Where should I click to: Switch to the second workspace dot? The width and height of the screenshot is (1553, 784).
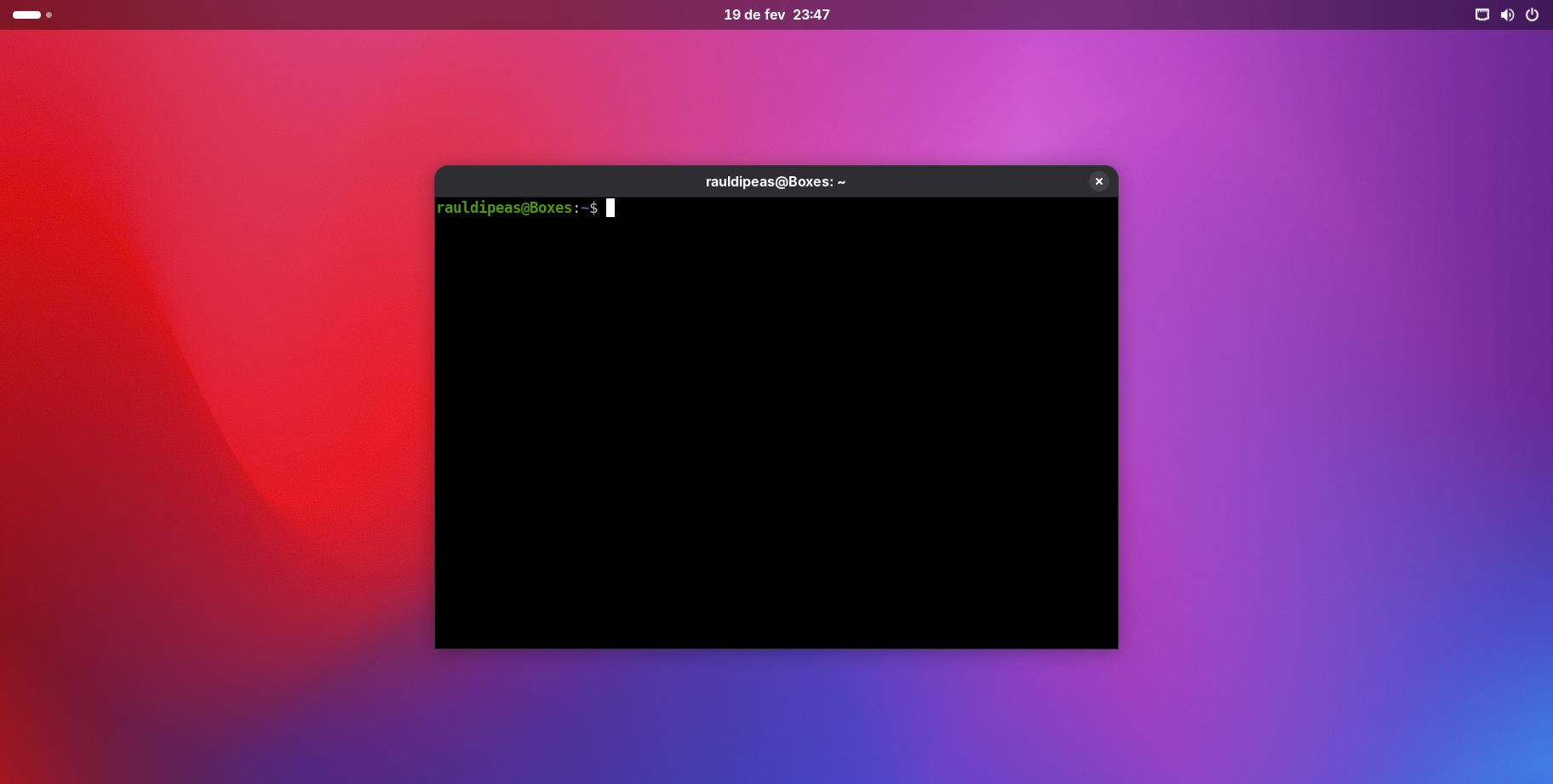pos(49,14)
